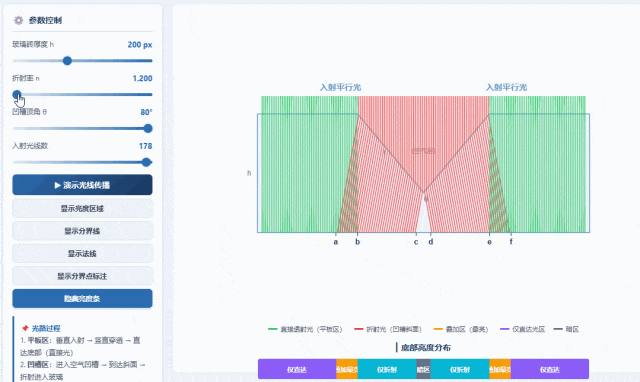640x382 pixels.
Task: Click the 凹槽顶角 θ slider thumb
Action: [148, 129]
